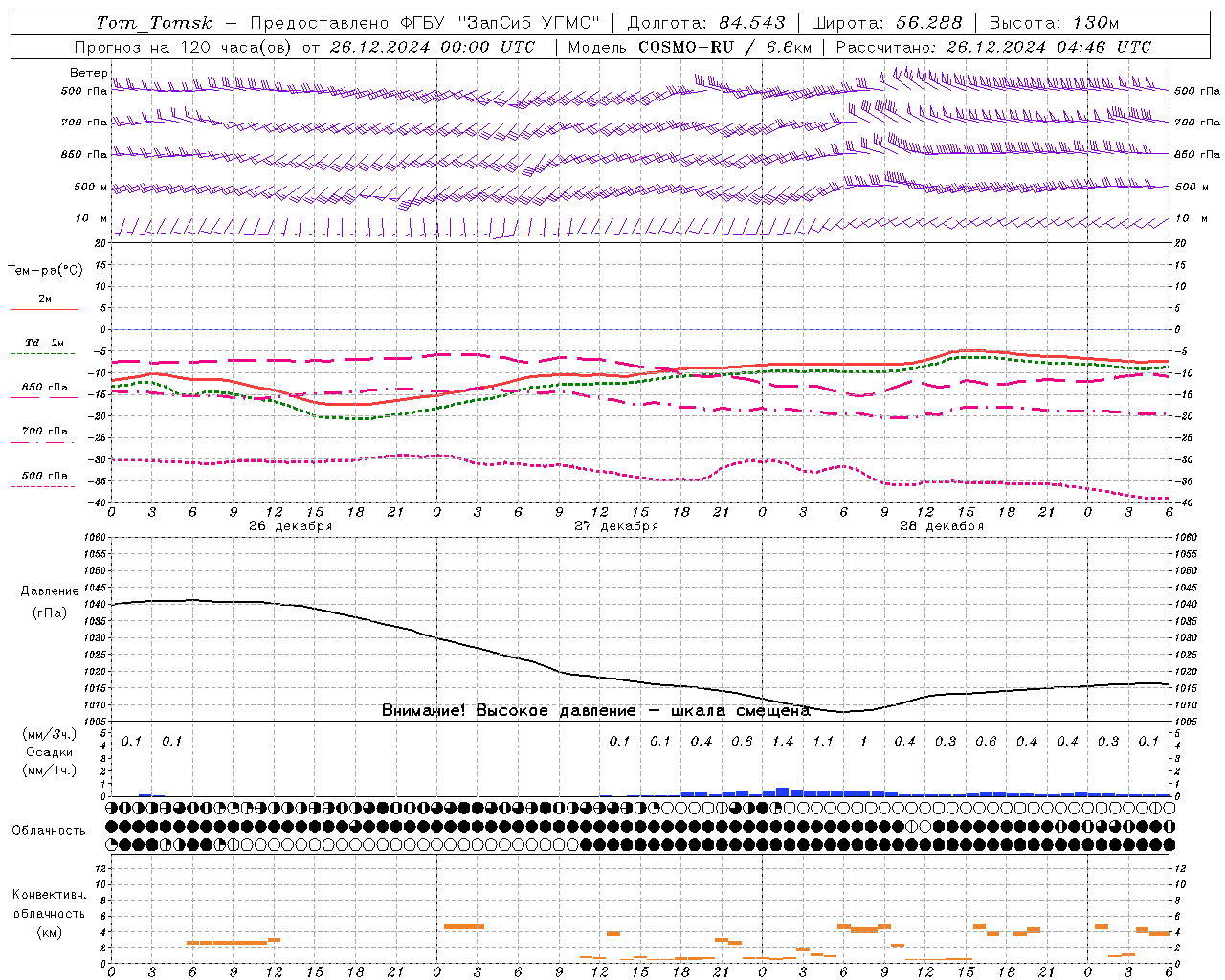Click the 26 декабря date label
1225x980 pixels.
pyautogui.click(x=290, y=526)
